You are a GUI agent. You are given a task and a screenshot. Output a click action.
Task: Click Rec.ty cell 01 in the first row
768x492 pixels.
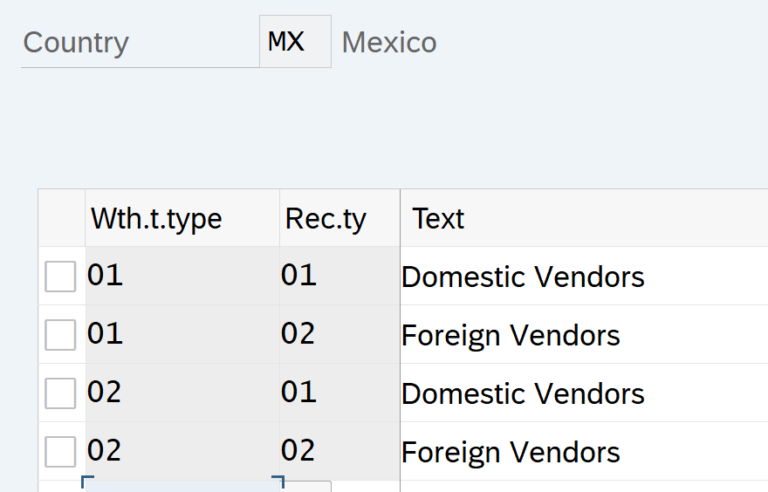[338, 276]
